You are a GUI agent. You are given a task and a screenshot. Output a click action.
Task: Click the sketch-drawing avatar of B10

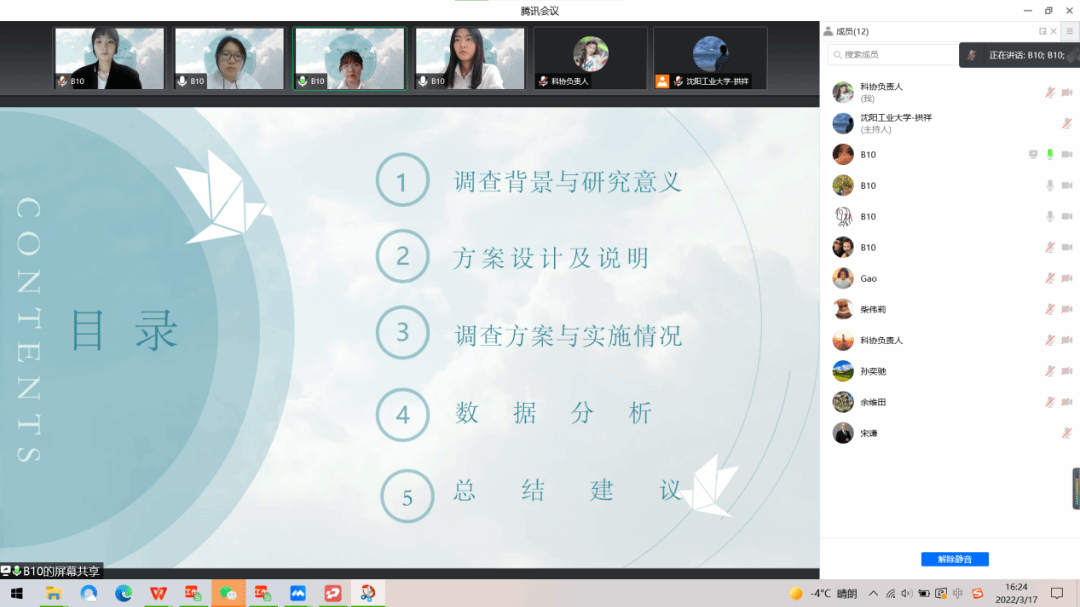pyautogui.click(x=843, y=216)
